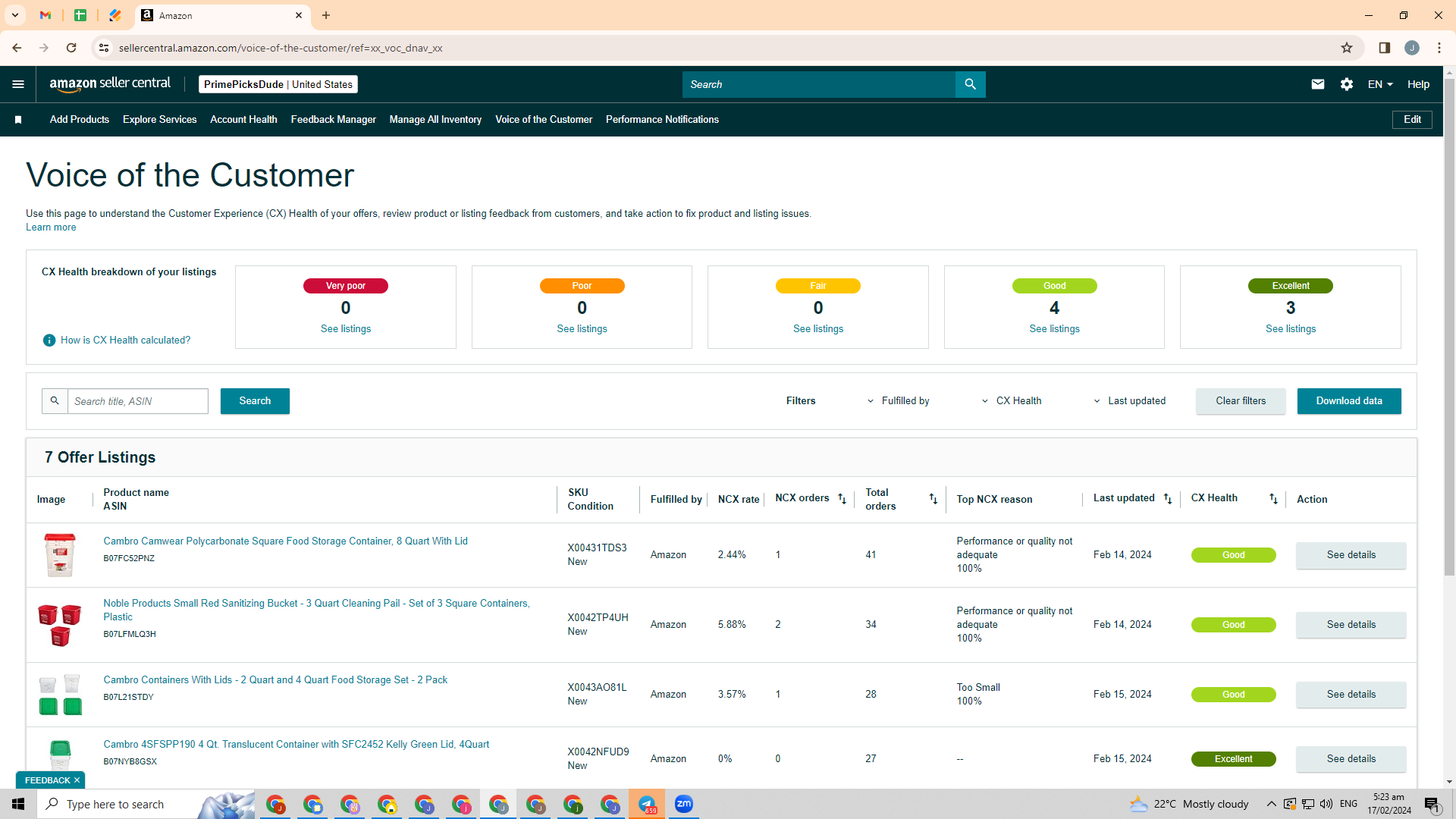
Task: Open Telegram from the taskbar
Action: [647, 804]
